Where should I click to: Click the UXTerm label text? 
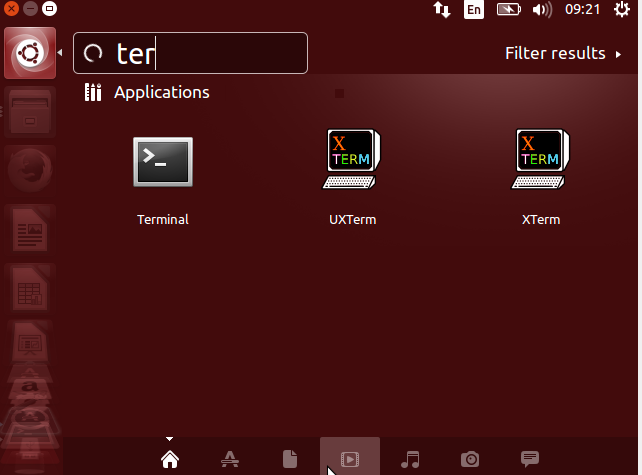tap(353, 219)
